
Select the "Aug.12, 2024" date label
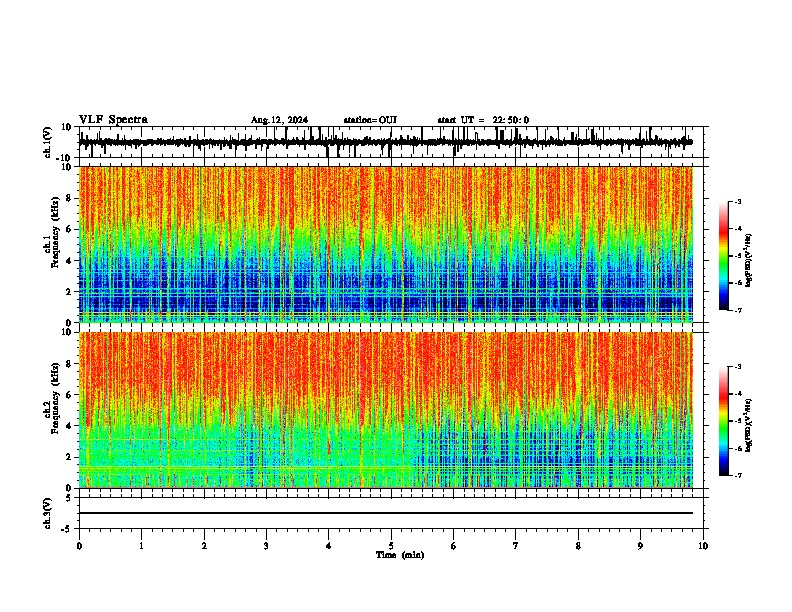[x=279, y=120]
